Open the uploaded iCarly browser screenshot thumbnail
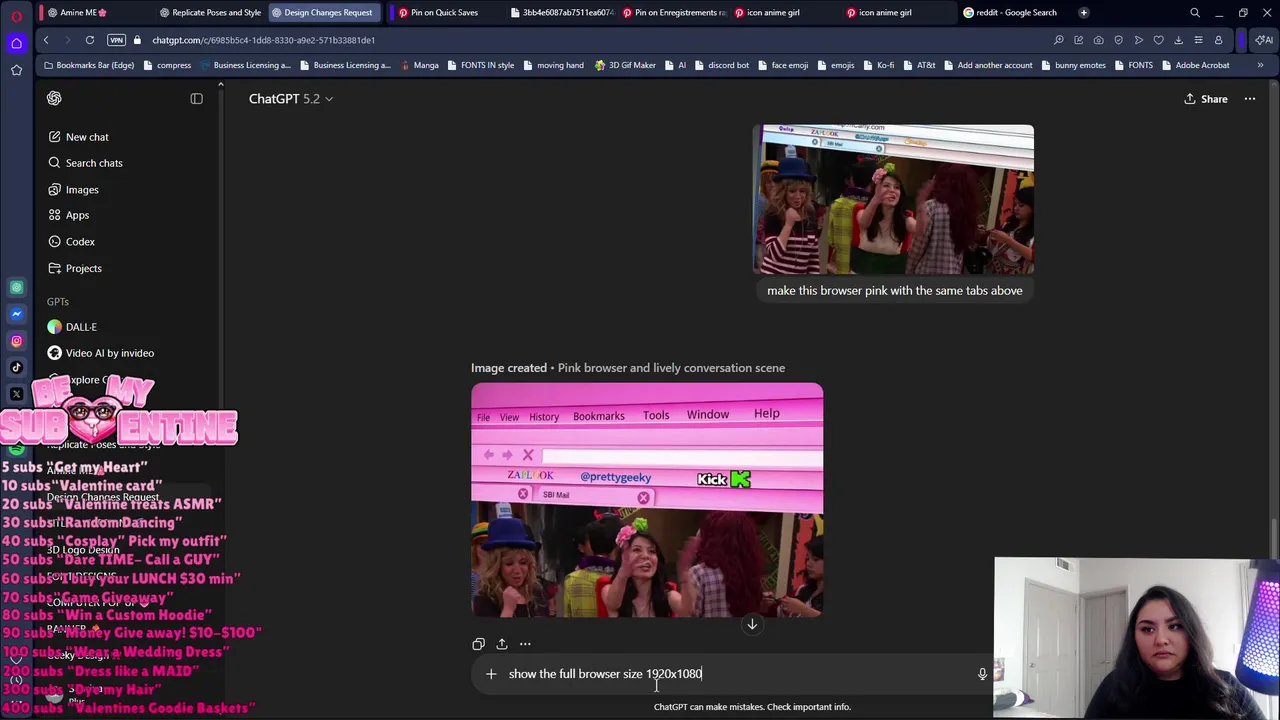Screen dimensions: 1280x720 tap(893, 199)
